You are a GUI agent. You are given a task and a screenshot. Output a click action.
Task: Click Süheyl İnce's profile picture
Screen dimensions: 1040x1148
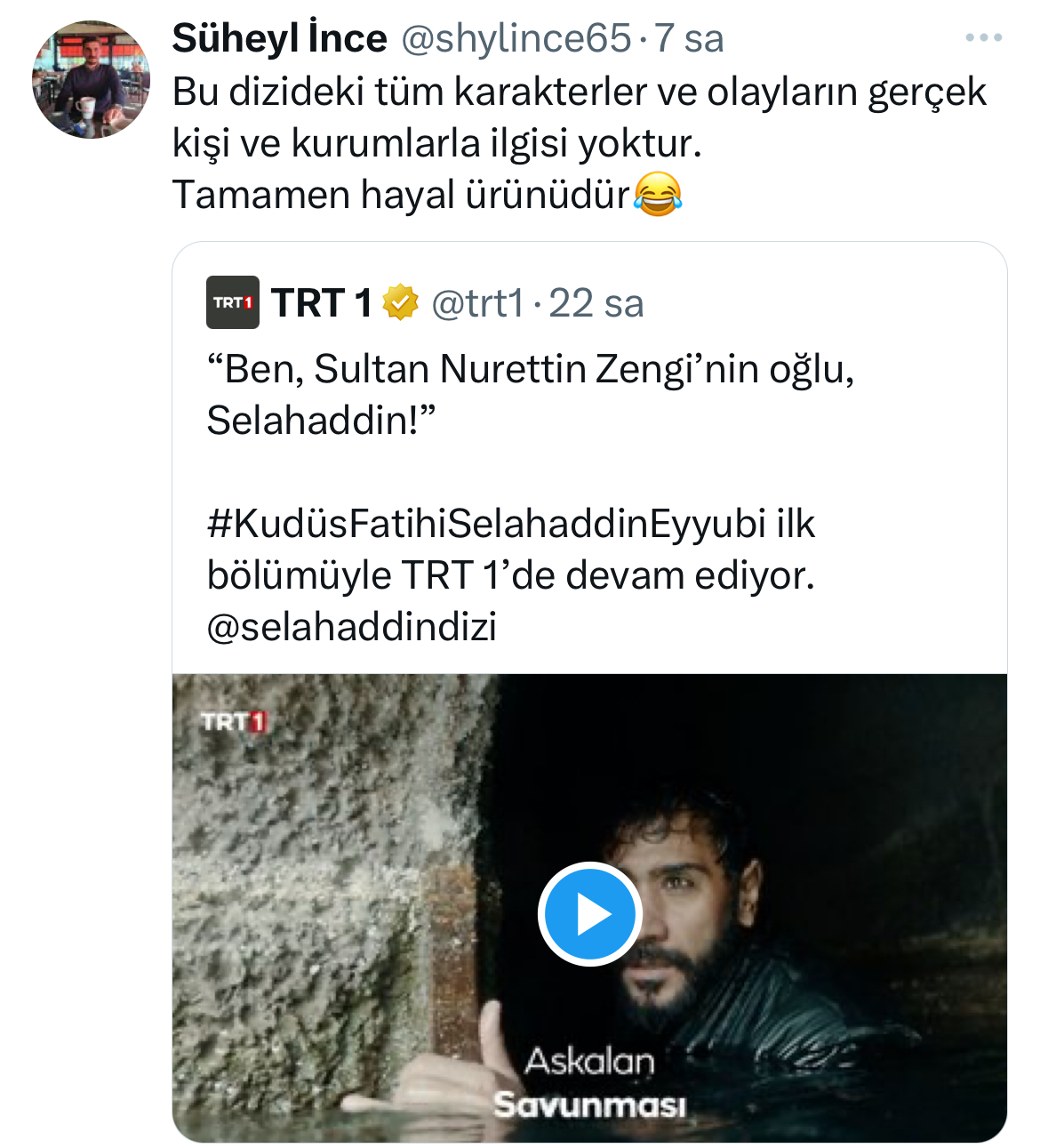point(91,80)
